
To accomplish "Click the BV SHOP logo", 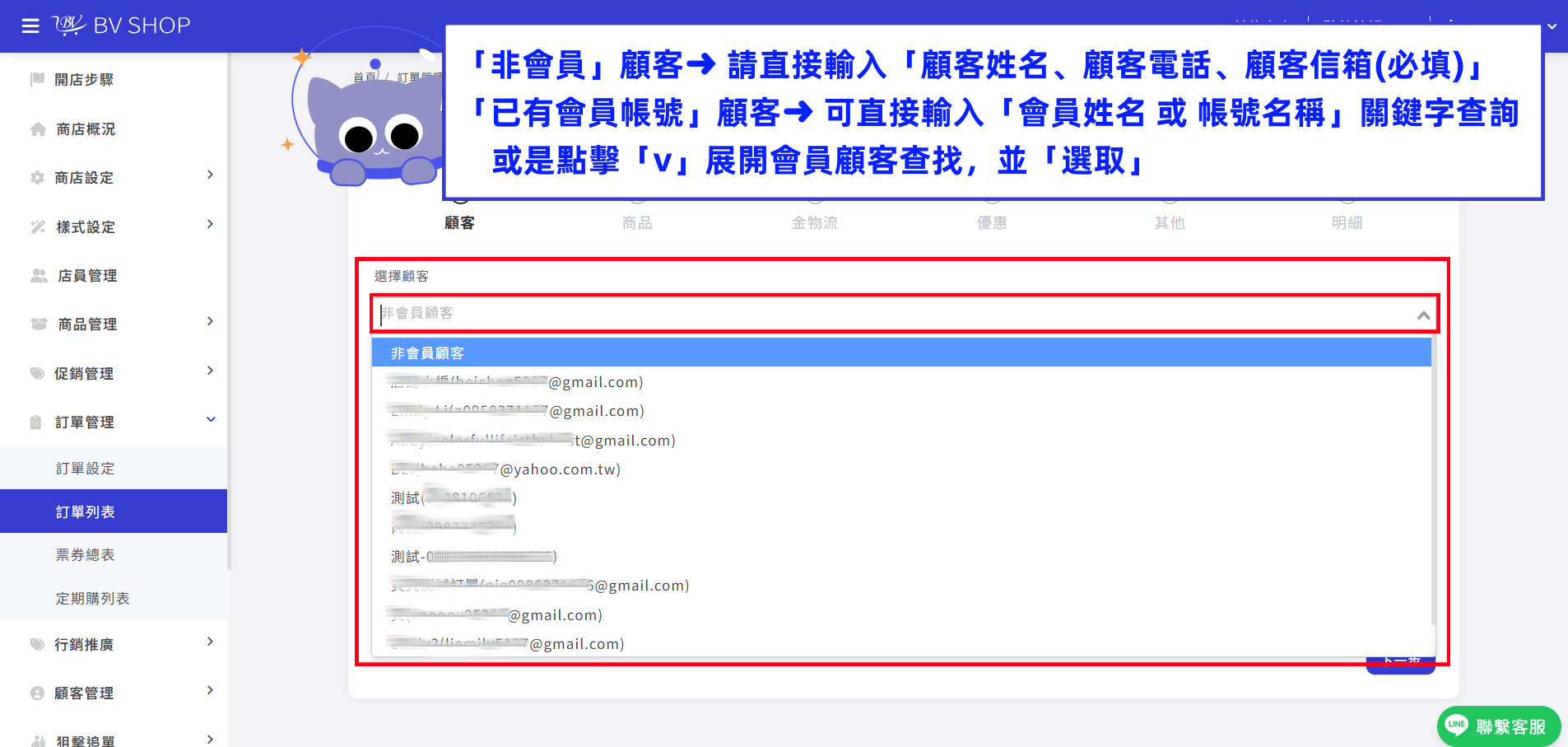I will pos(122,26).
